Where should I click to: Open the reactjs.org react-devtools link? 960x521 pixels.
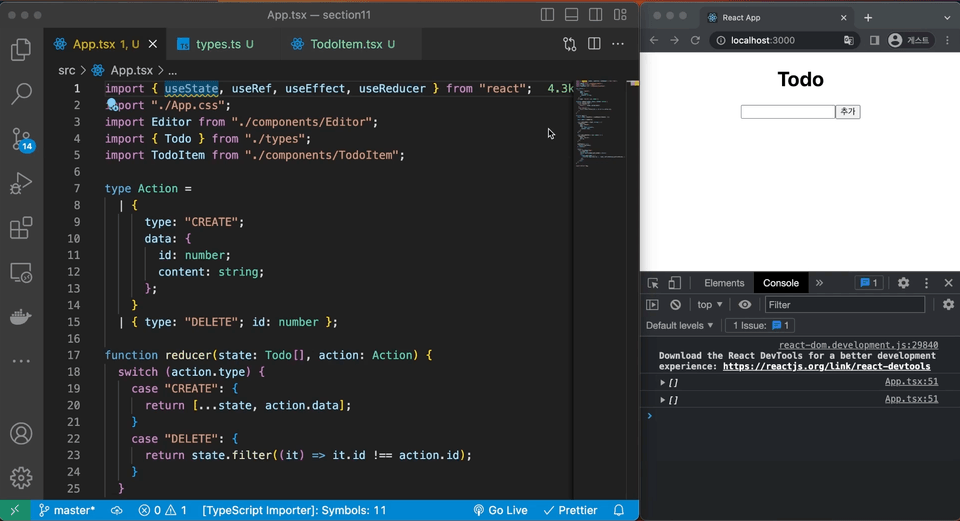[x=826, y=367]
